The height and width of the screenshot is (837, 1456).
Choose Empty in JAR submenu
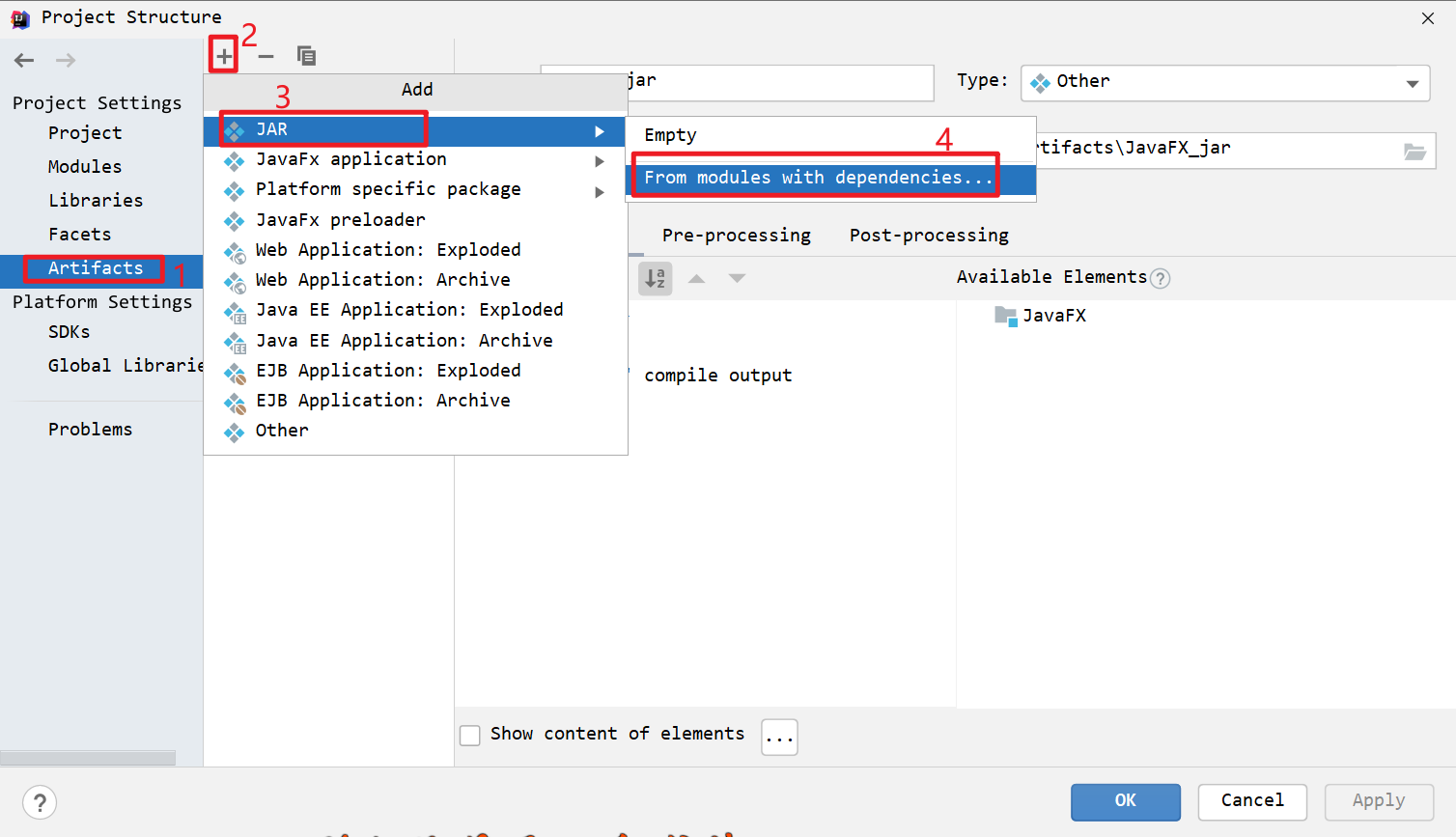(831, 136)
